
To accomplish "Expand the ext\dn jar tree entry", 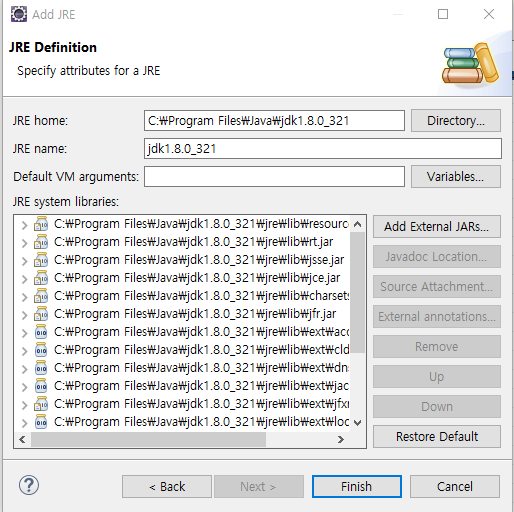I will [x=24, y=369].
